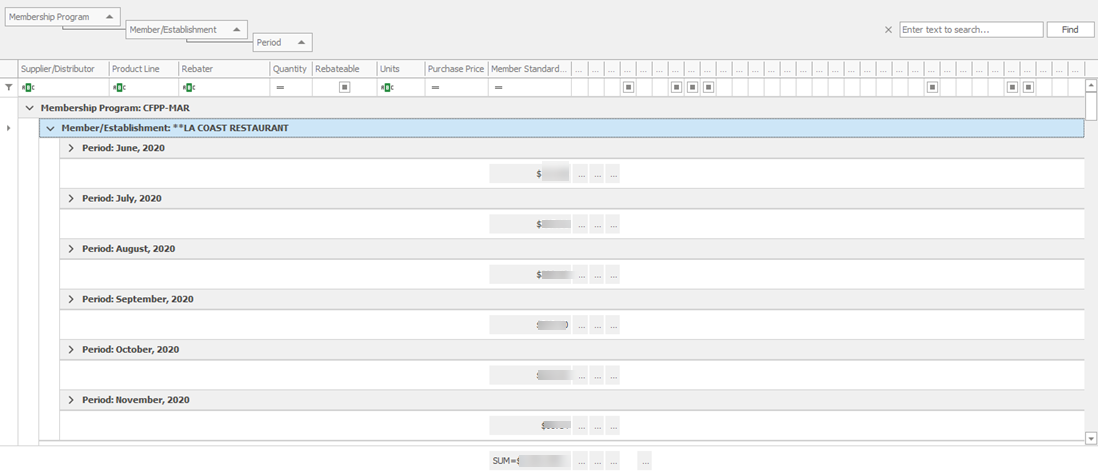Click the vertical scrollbar down arrow
This screenshot has width=1098, height=475.
coord(1091,438)
